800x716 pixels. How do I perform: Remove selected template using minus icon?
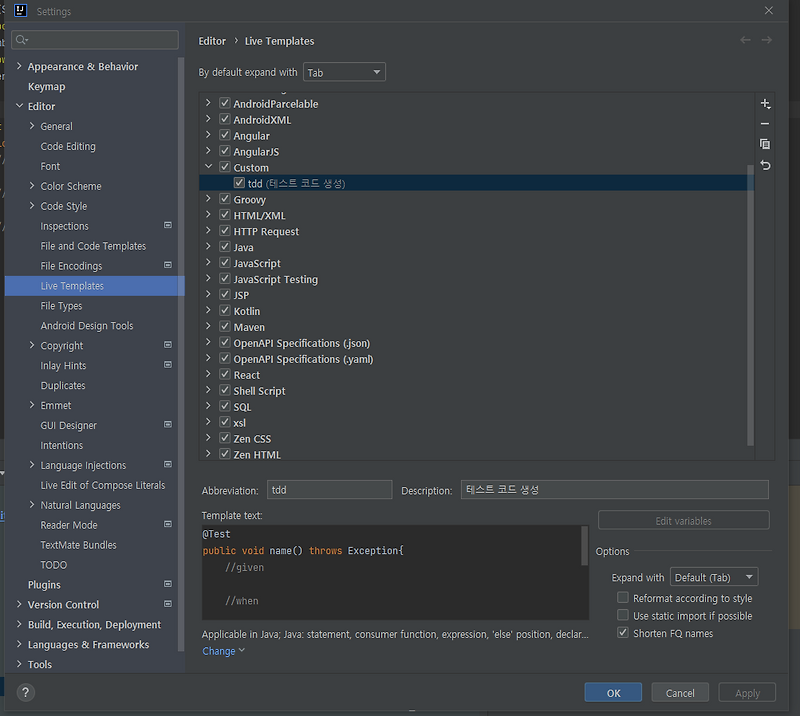[x=765, y=124]
